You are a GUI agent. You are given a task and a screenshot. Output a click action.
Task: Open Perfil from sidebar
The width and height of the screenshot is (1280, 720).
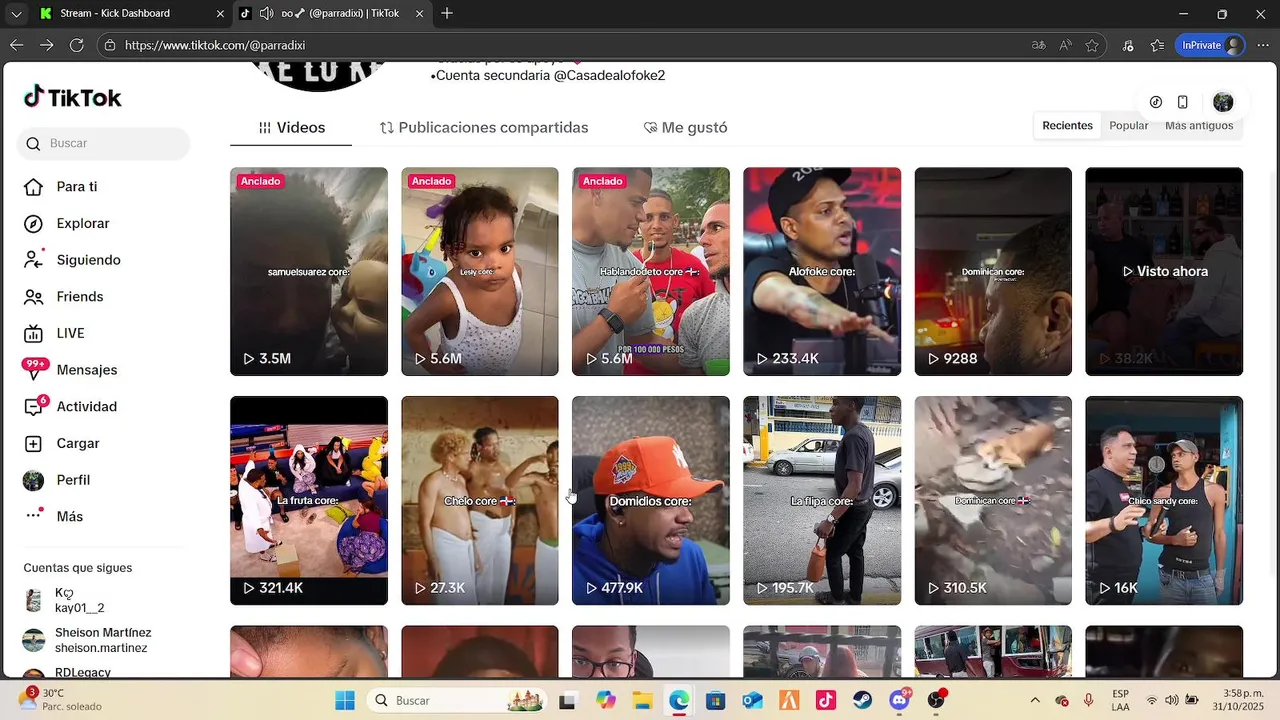click(73, 480)
